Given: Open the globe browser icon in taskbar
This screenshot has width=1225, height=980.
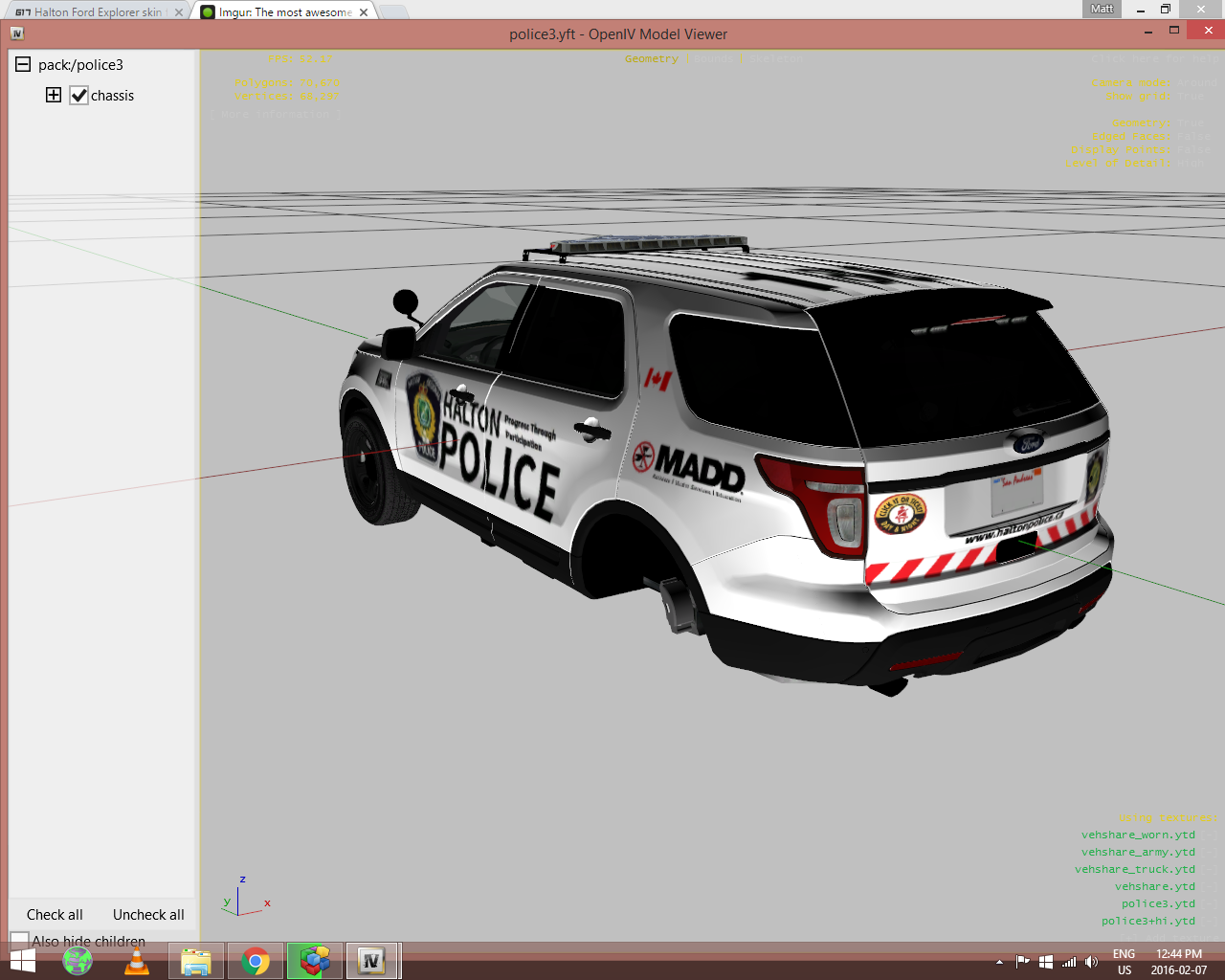Looking at the screenshot, I should click(x=78, y=961).
